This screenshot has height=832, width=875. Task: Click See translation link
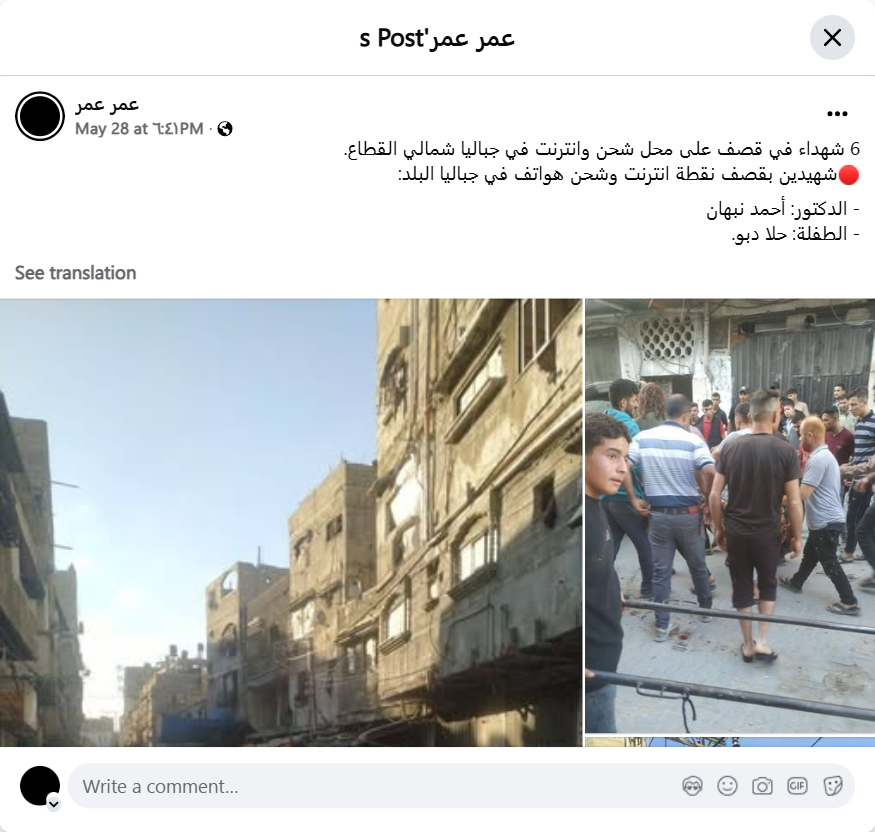click(75, 273)
